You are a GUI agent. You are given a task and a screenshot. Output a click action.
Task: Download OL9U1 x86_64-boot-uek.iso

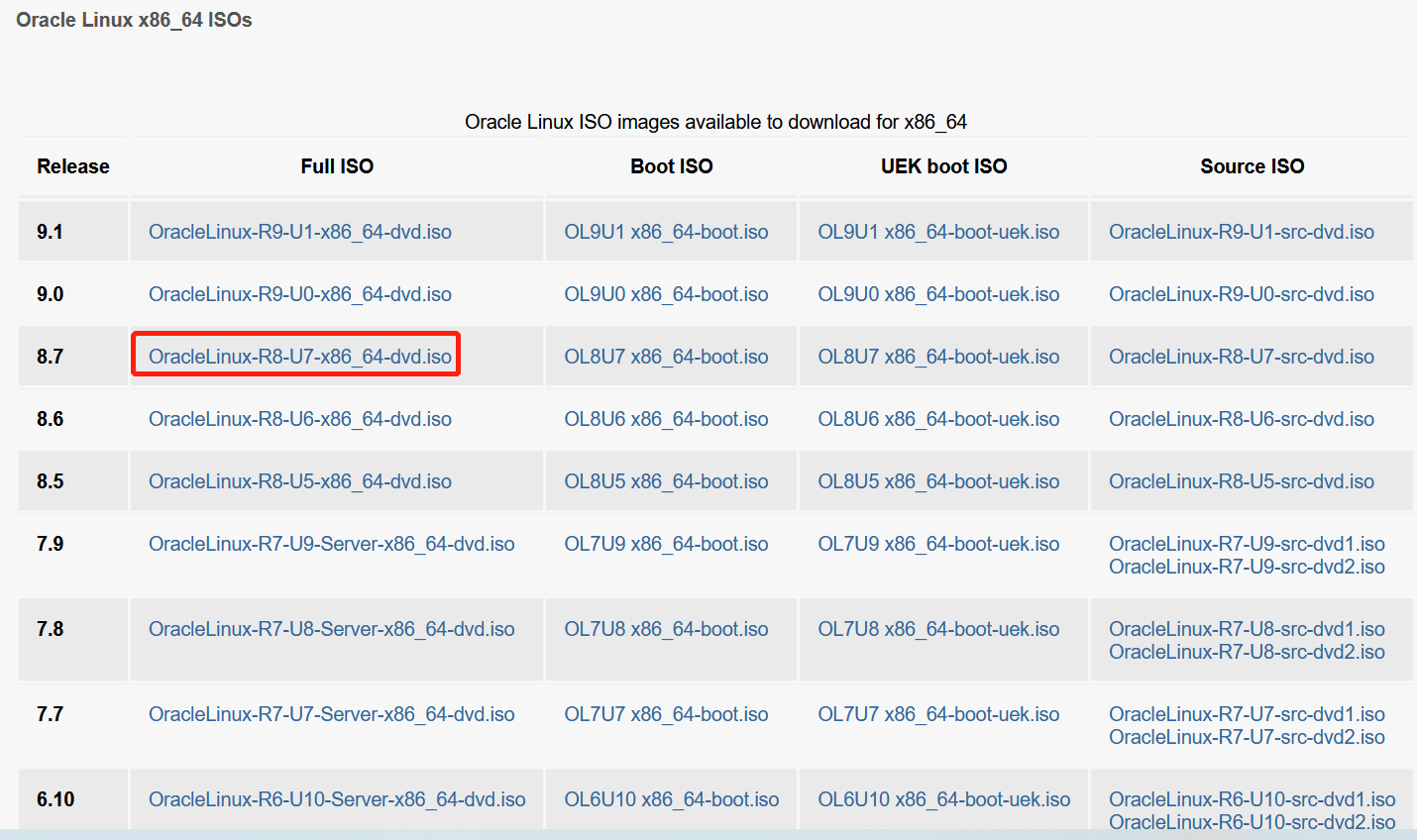939,232
